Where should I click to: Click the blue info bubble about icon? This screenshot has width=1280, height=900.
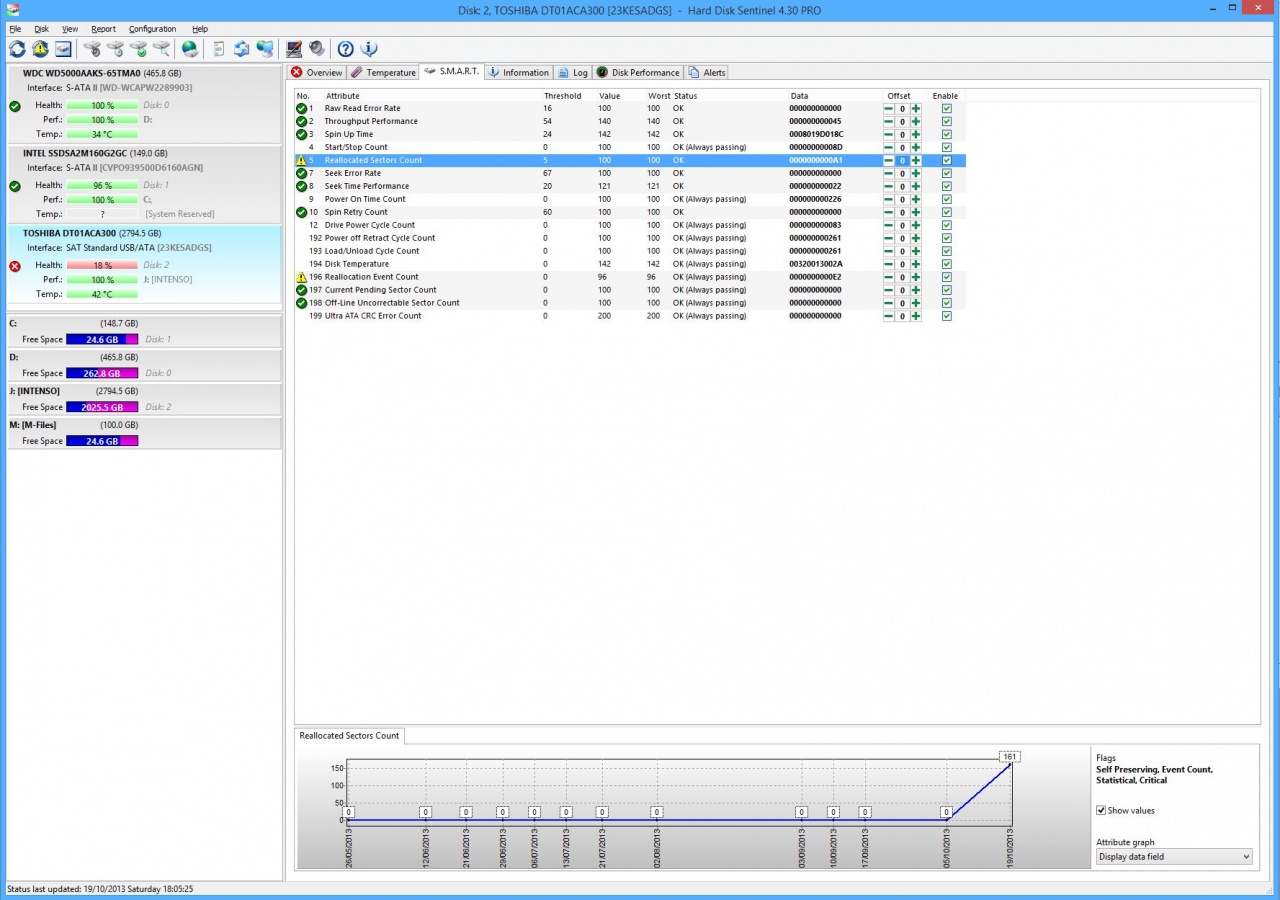pos(369,48)
